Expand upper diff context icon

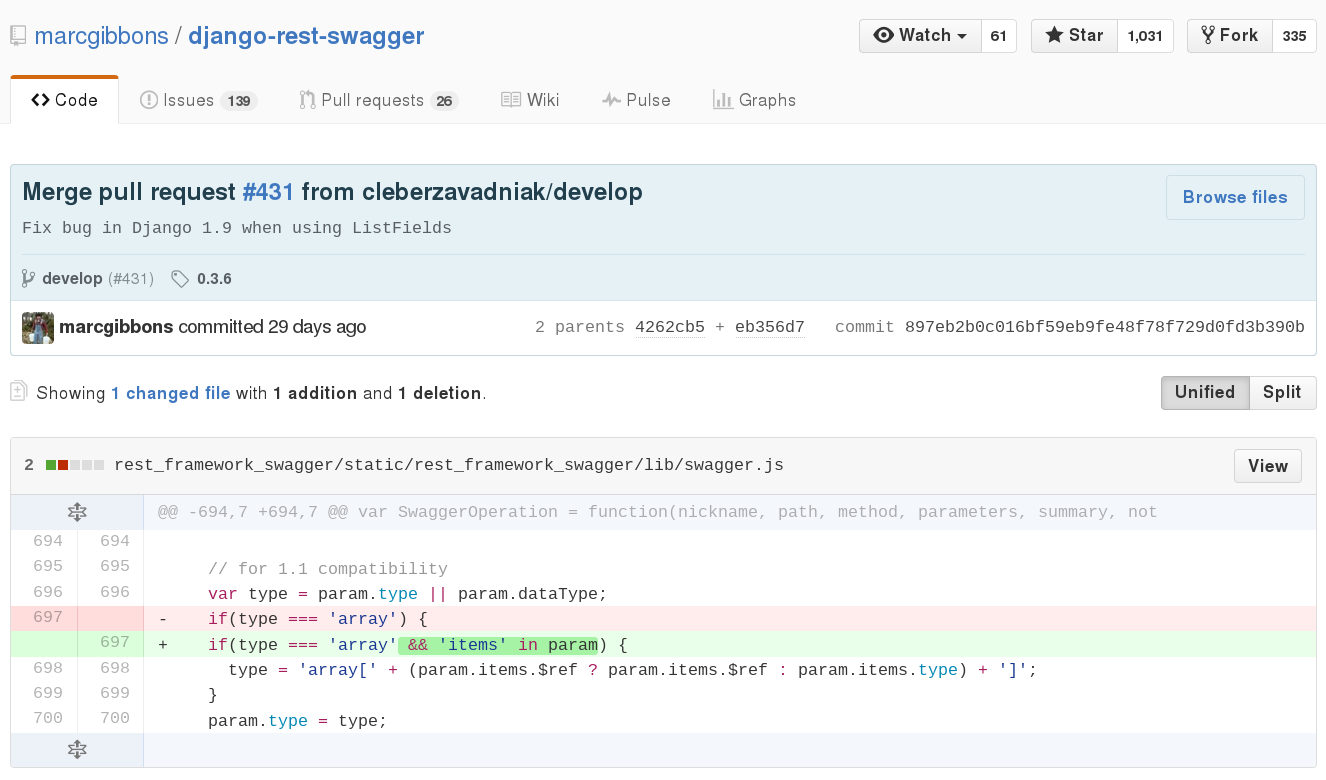[x=77, y=512]
